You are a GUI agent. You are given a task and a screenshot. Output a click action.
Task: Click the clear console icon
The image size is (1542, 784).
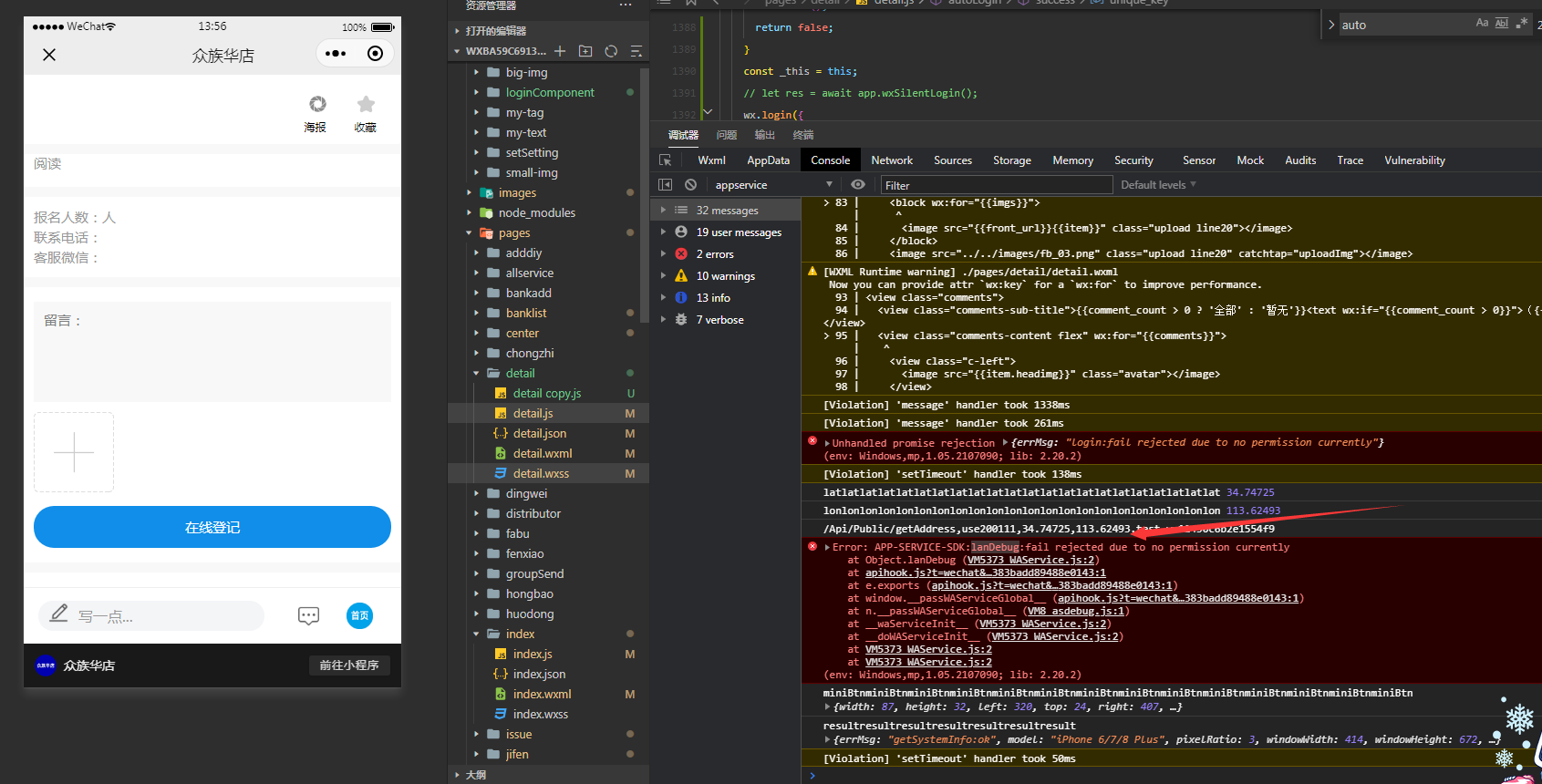pyautogui.click(x=691, y=184)
